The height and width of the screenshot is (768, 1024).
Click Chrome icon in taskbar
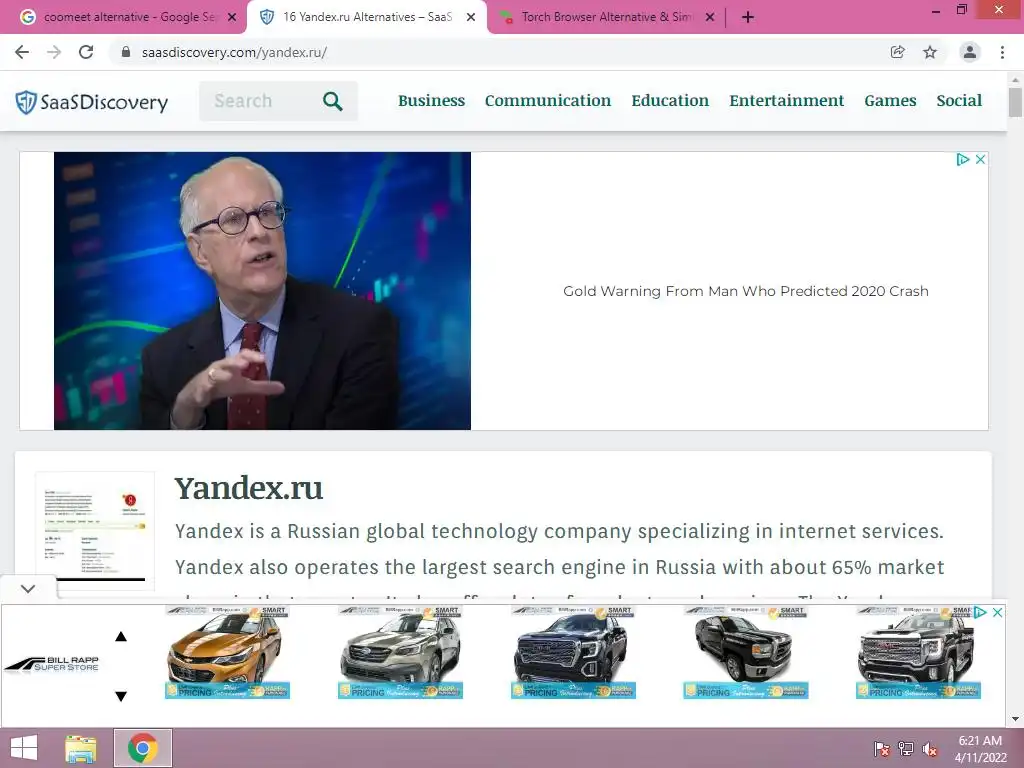point(142,748)
